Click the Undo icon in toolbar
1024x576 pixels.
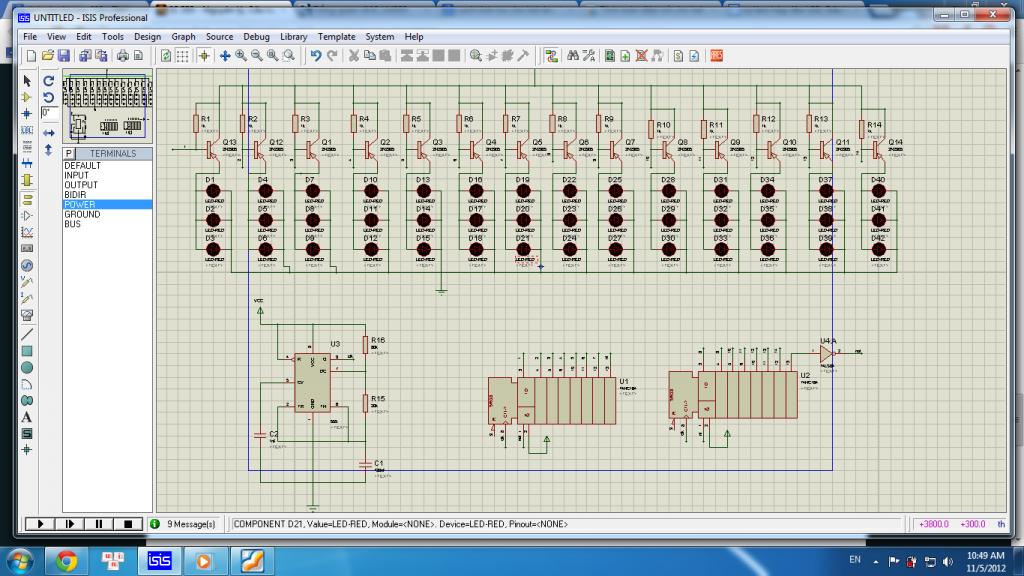pyautogui.click(x=316, y=56)
